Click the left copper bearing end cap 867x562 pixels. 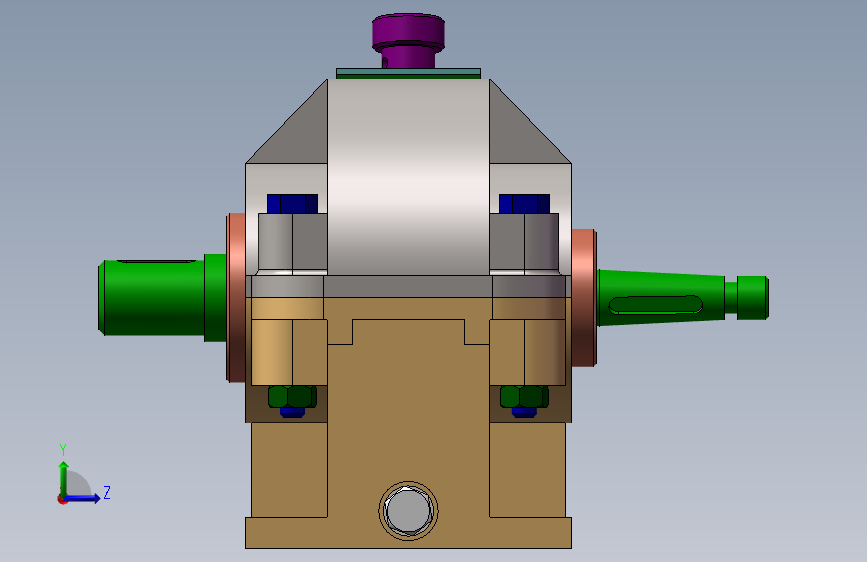click(236, 298)
